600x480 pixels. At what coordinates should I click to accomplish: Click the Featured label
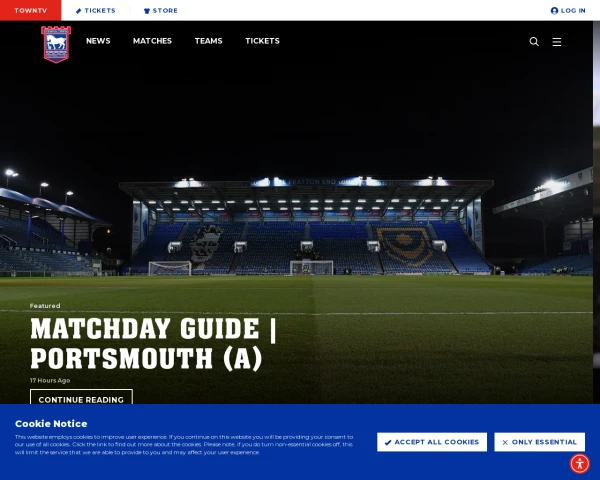(45, 306)
